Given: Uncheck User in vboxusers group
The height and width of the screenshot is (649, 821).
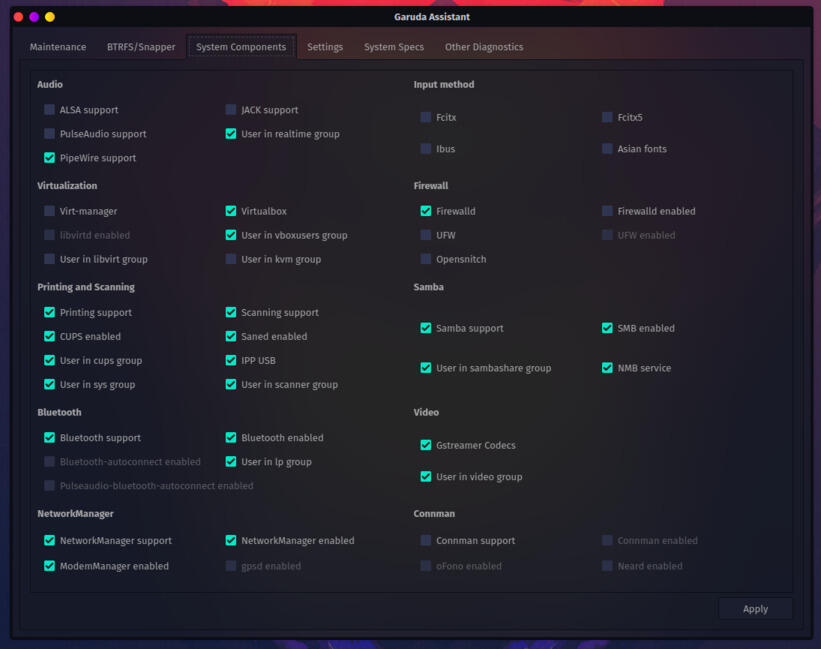Looking at the screenshot, I should [230, 235].
